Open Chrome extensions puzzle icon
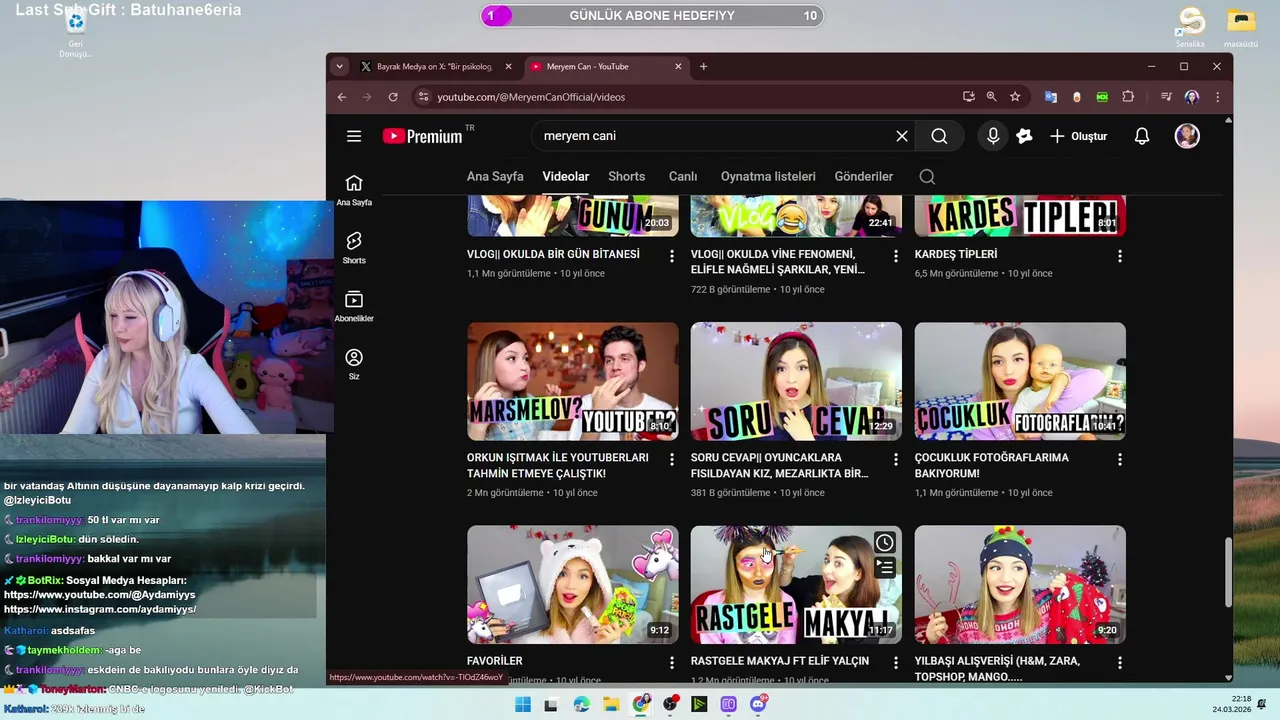1280x720 pixels. click(1128, 97)
